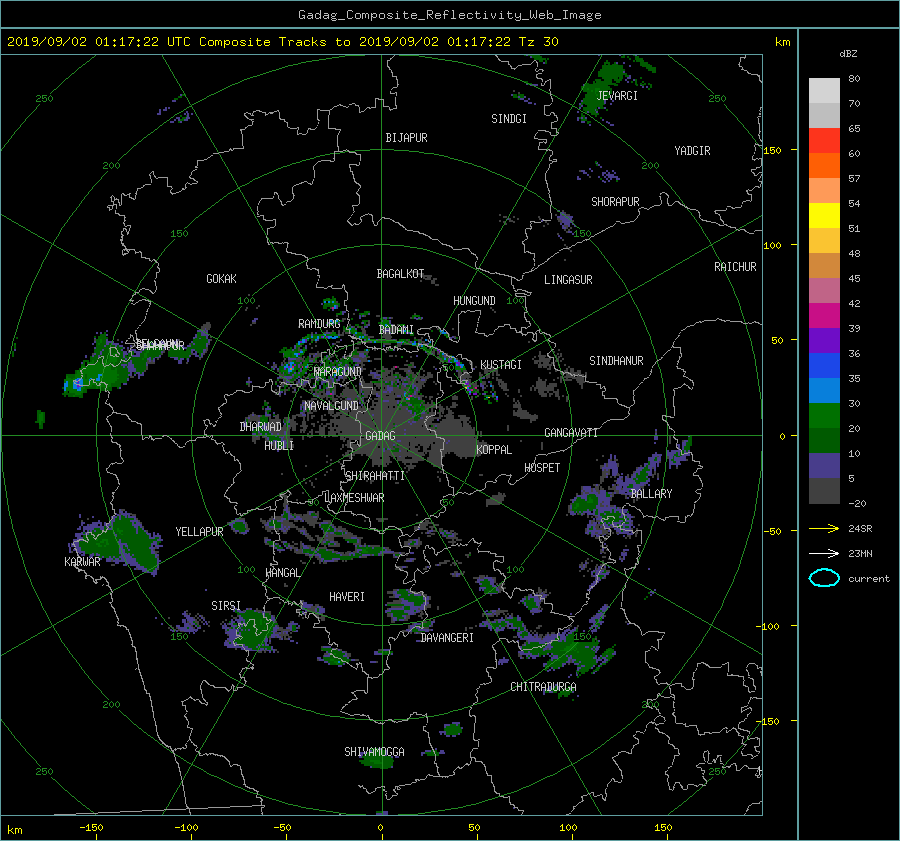Click the RAMDURG city label
Screen dimensions: 900x841
pos(319,324)
